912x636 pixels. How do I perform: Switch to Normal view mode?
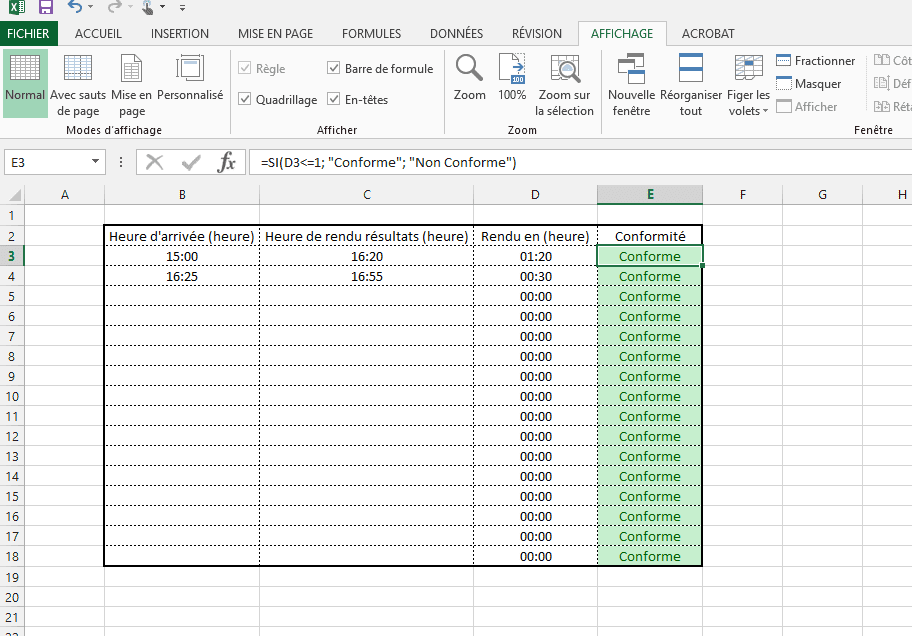(x=24, y=84)
